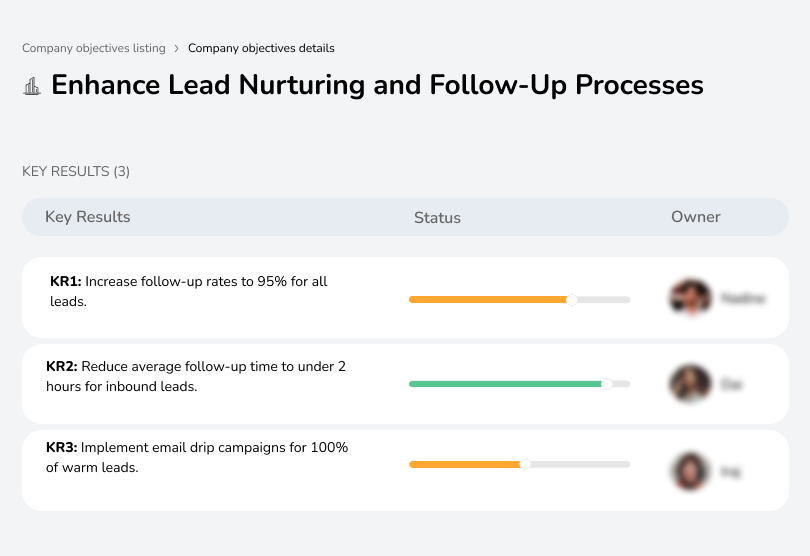The width and height of the screenshot is (810, 556).
Task: Click the blurred owner name in KR2 row
Action: coord(731,384)
